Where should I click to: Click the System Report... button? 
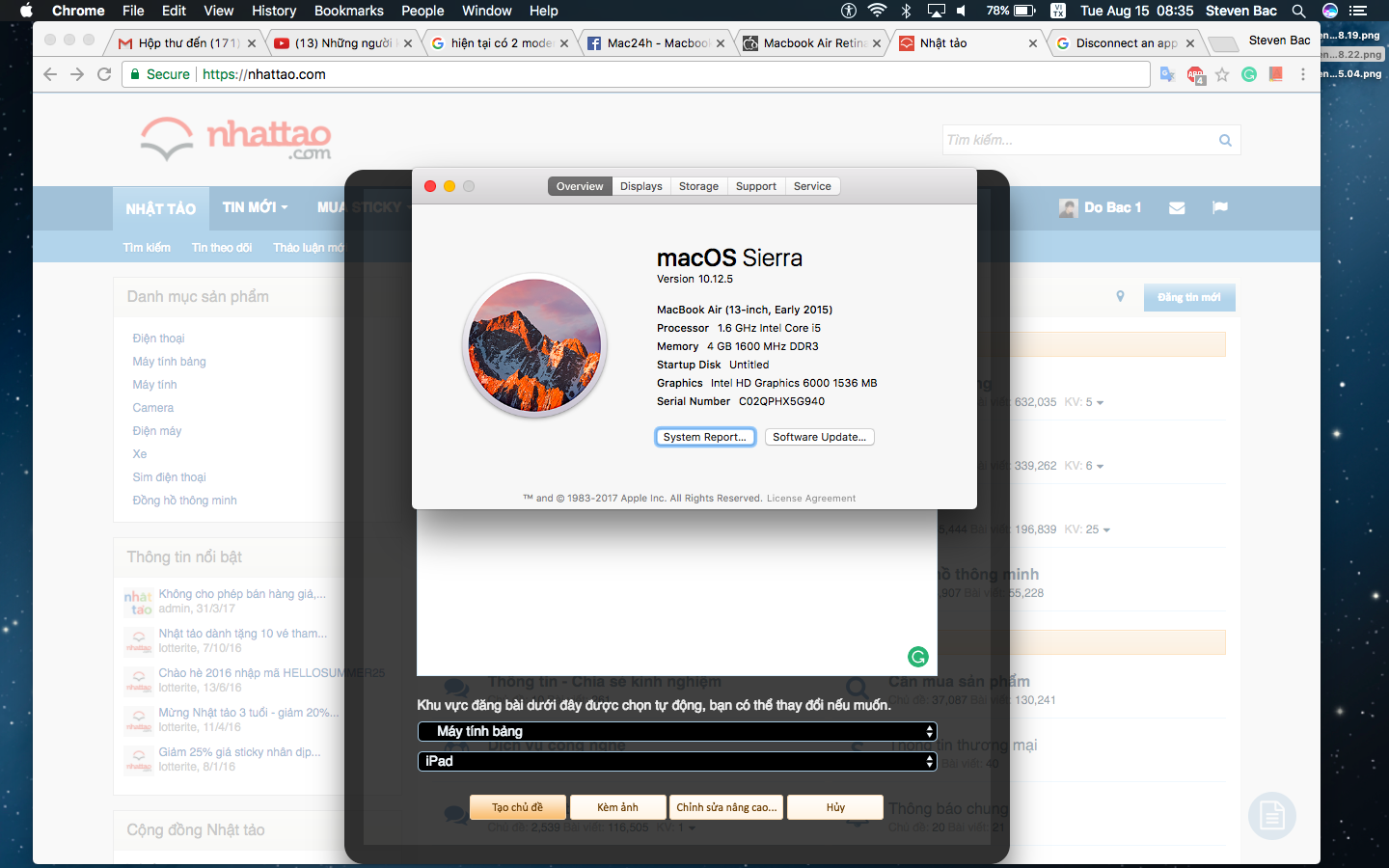[x=705, y=437]
